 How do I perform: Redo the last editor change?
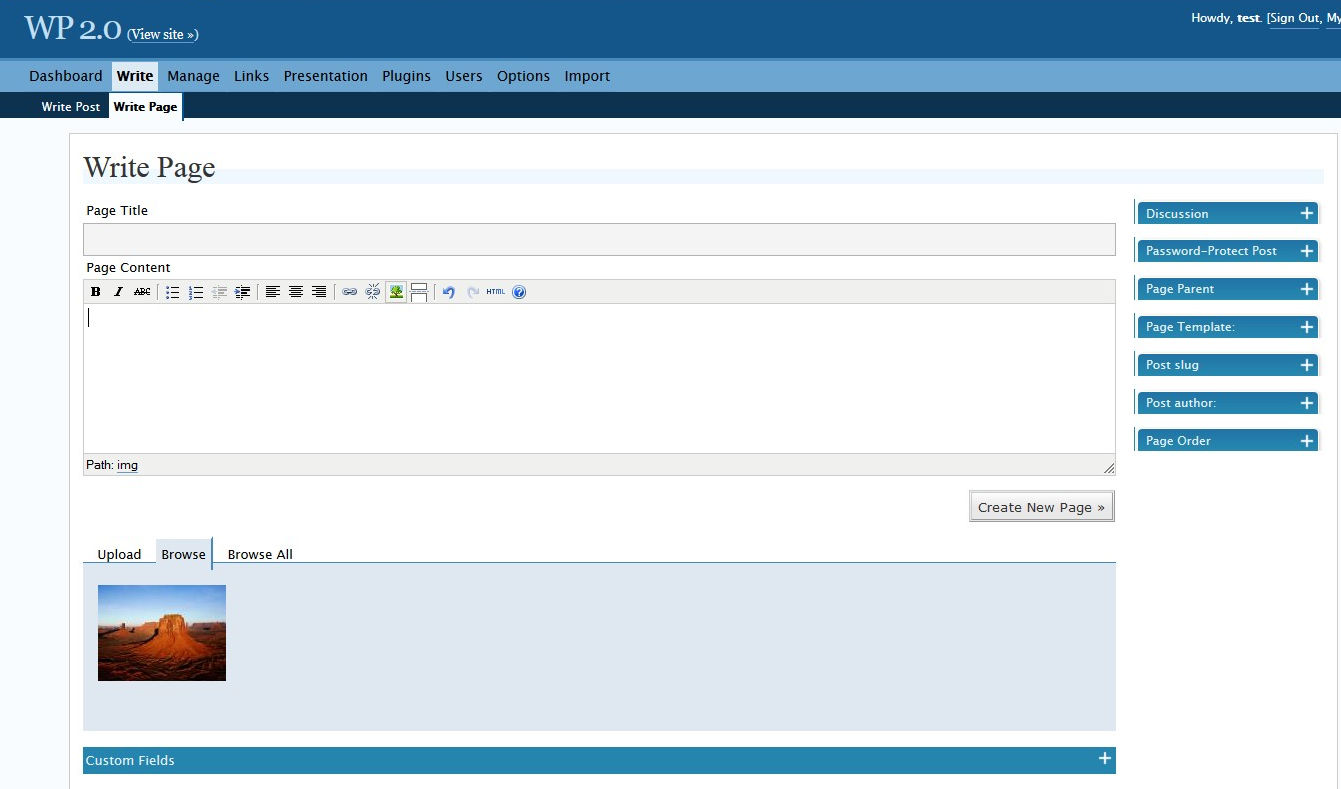(x=472, y=291)
